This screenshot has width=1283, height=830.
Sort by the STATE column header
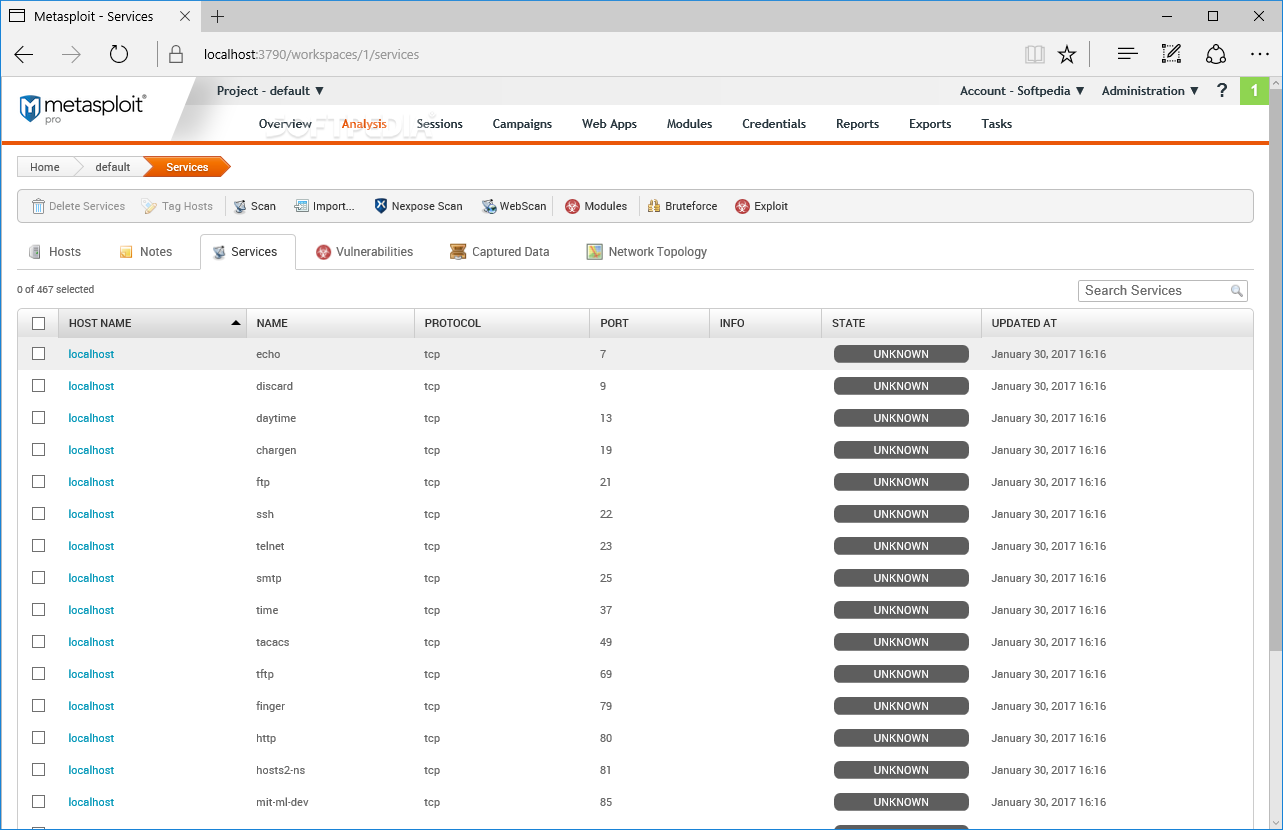[901, 323]
